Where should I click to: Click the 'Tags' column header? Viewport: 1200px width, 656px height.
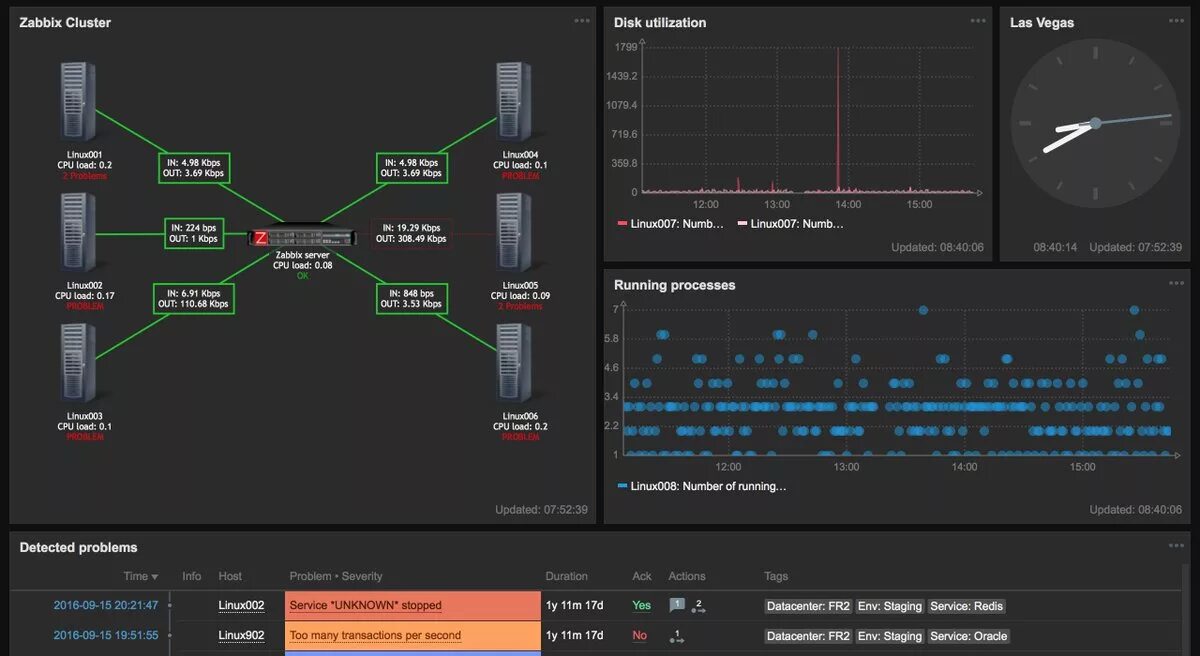(x=776, y=576)
